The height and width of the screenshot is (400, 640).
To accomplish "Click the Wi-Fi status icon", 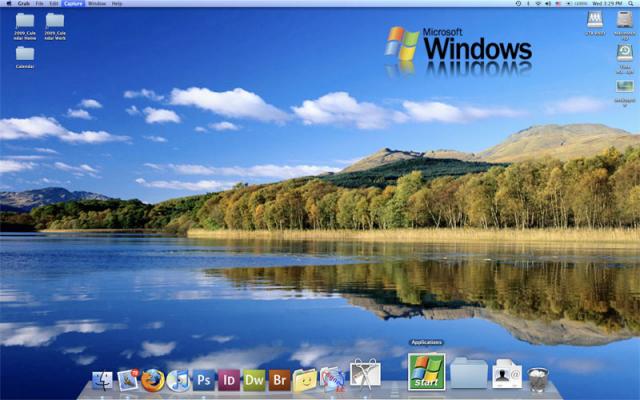I will pos(538,3).
